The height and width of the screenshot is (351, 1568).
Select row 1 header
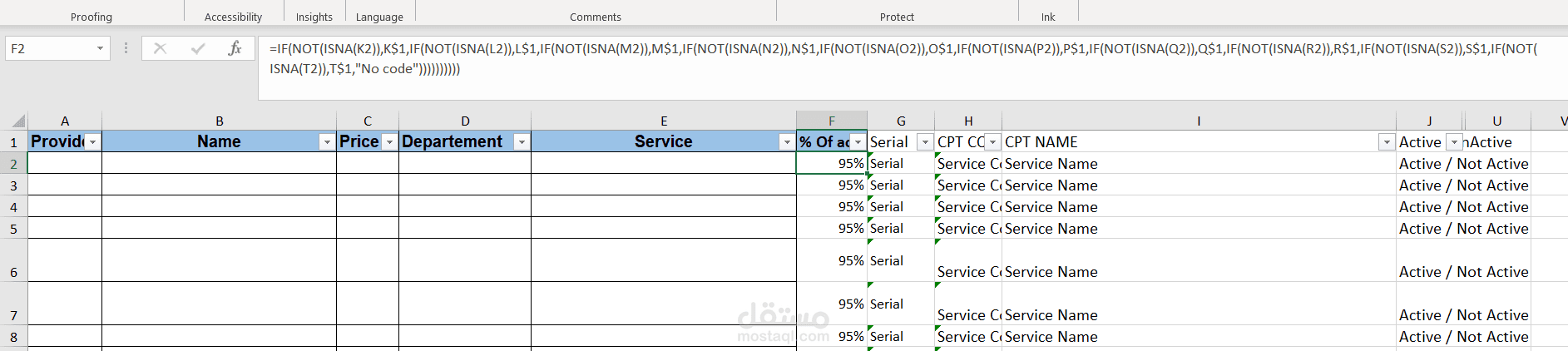pos(13,142)
